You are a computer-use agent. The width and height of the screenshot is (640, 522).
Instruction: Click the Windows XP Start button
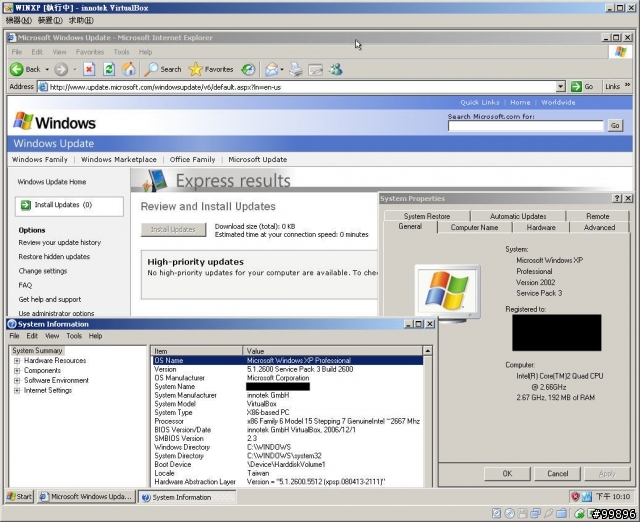tap(19, 497)
